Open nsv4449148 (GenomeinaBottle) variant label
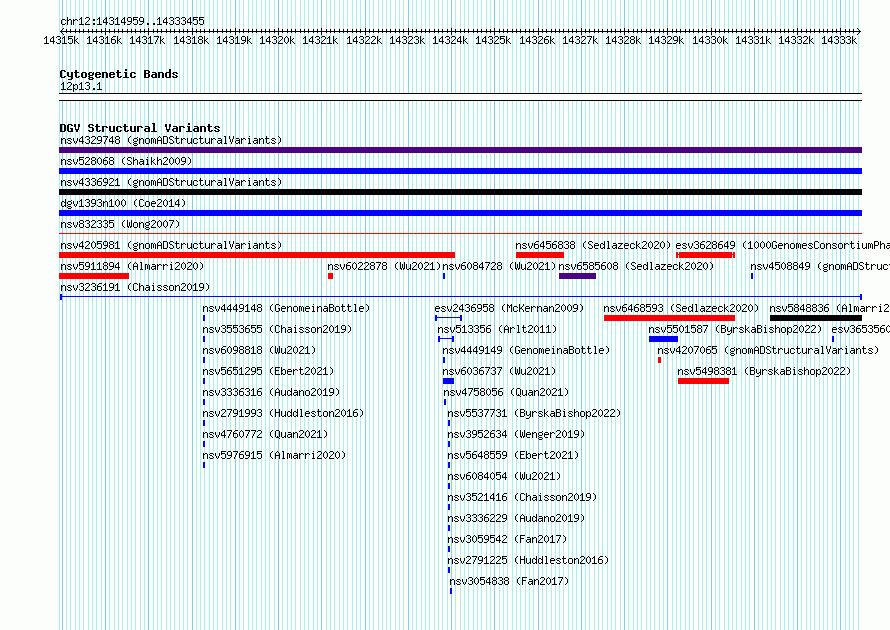Viewport: 890px width, 630px height. (x=286, y=308)
